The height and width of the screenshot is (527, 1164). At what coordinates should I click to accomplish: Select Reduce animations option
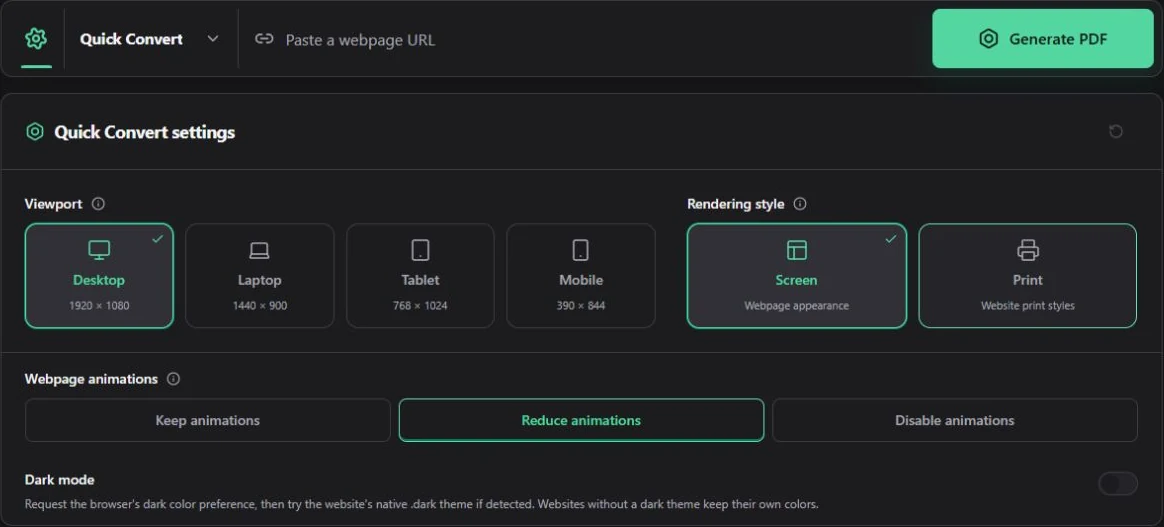coord(581,420)
